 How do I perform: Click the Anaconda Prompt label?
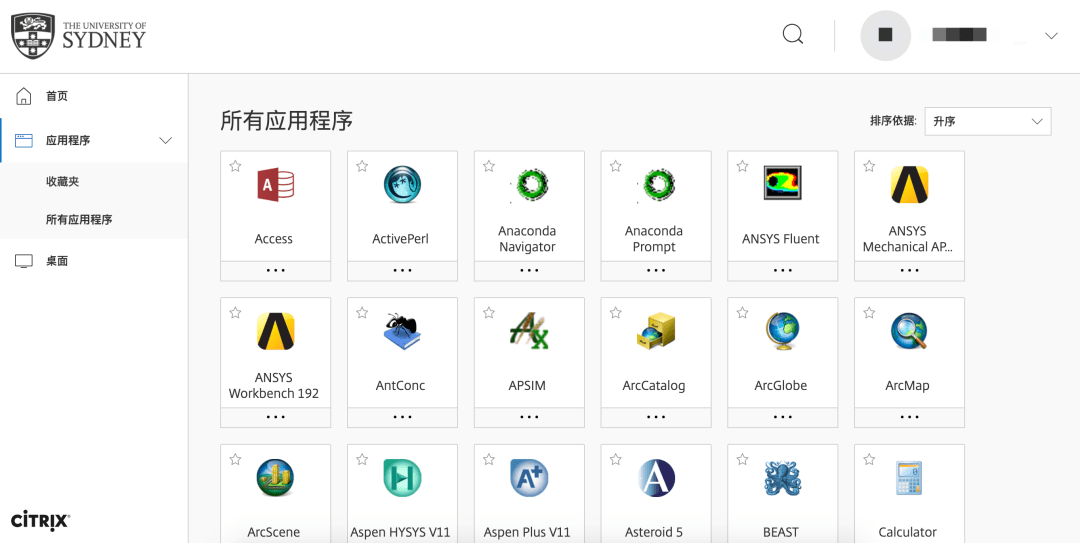[654, 239]
